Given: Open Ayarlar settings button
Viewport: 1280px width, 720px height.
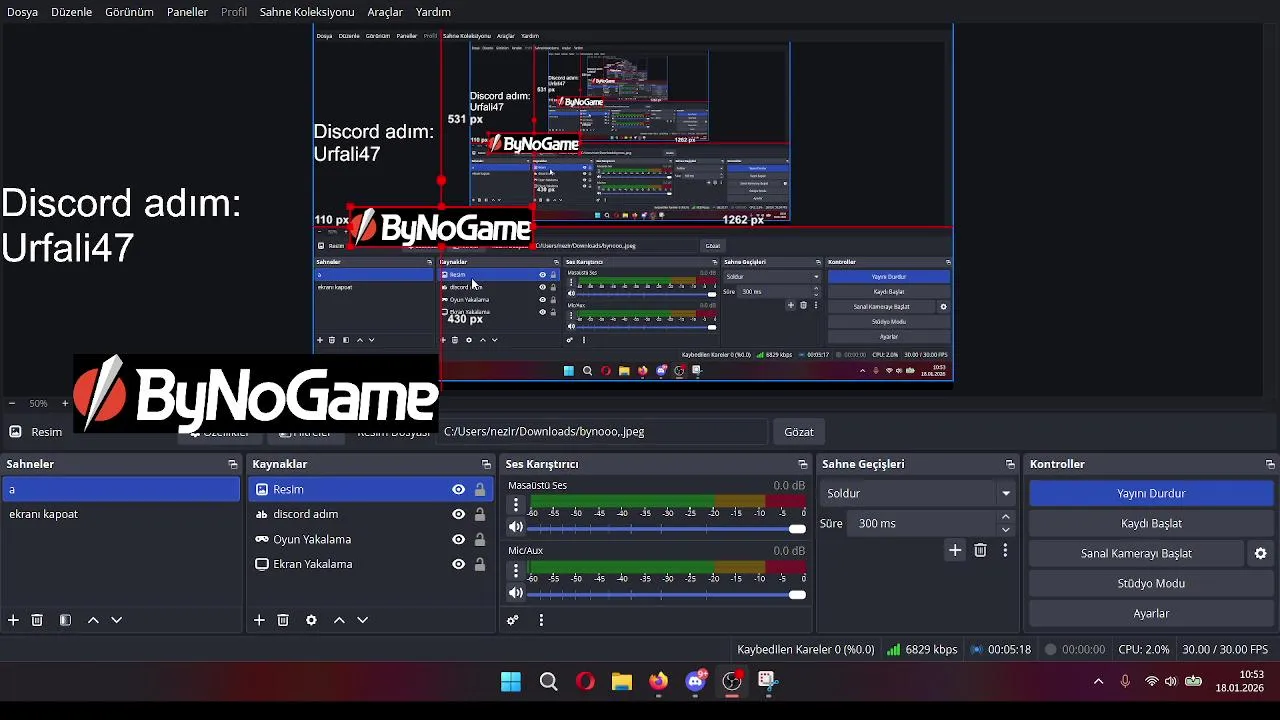Looking at the screenshot, I should point(1151,613).
